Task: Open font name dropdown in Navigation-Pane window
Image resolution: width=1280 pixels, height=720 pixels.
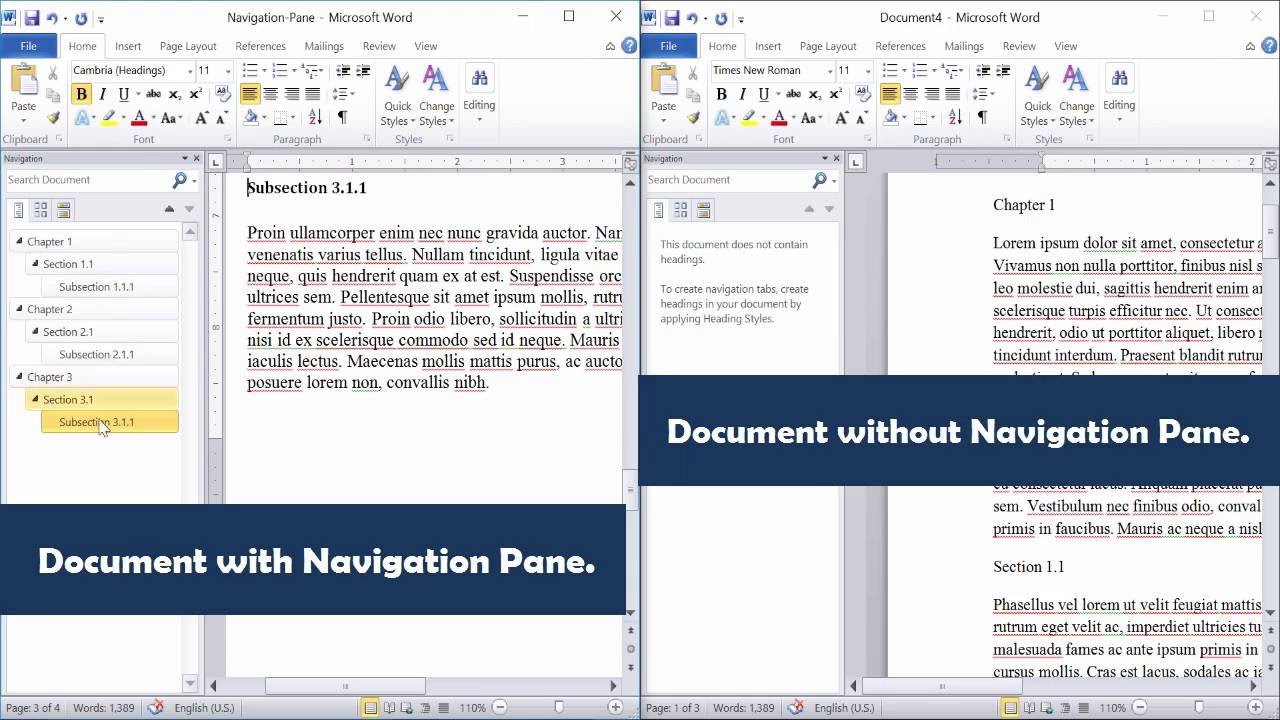Action: pos(190,70)
